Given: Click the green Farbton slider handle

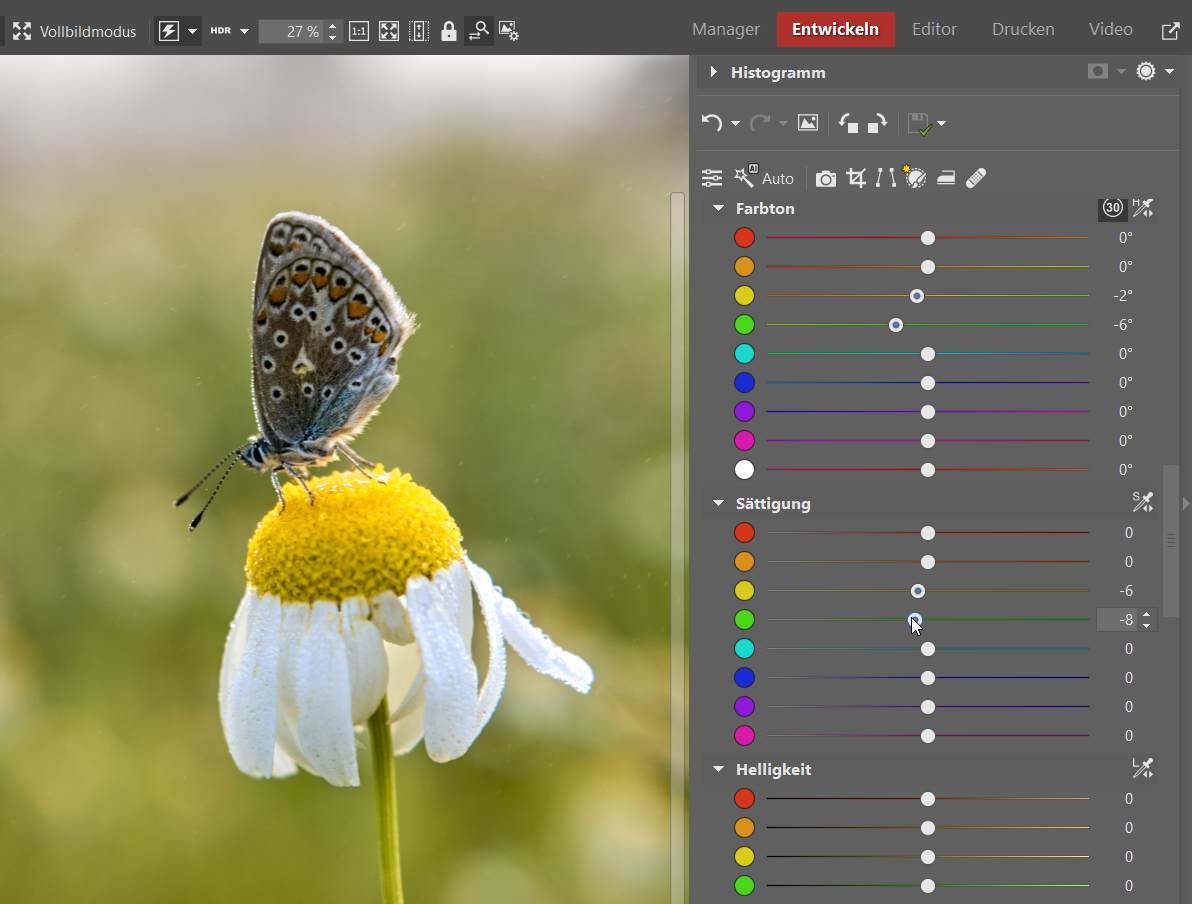Looking at the screenshot, I should tap(896, 325).
